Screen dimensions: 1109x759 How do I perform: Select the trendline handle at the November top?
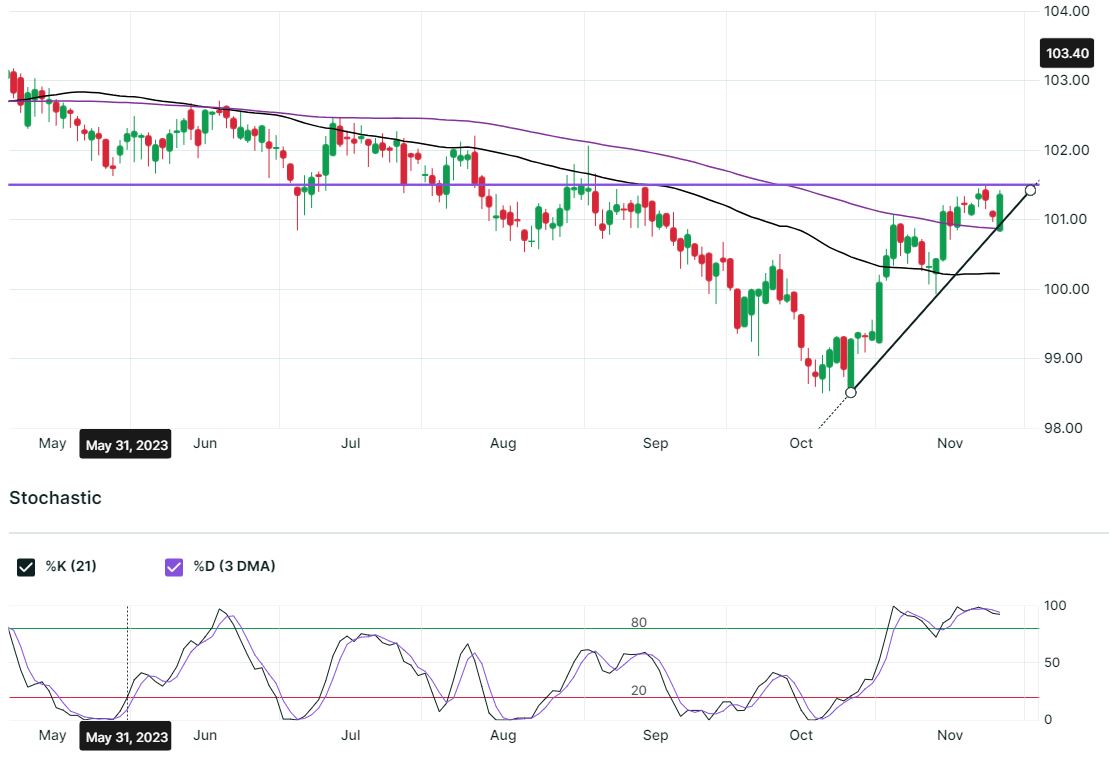click(x=1030, y=190)
